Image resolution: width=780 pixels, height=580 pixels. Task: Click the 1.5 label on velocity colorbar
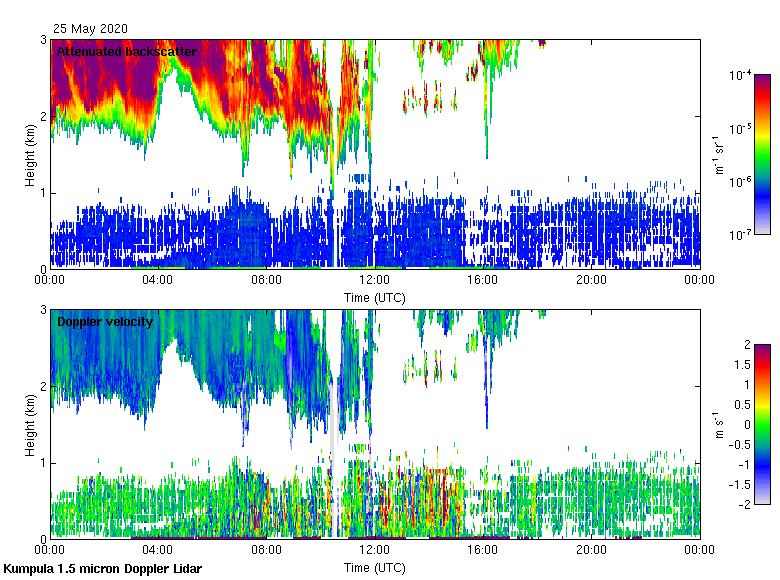tap(742, 365)
